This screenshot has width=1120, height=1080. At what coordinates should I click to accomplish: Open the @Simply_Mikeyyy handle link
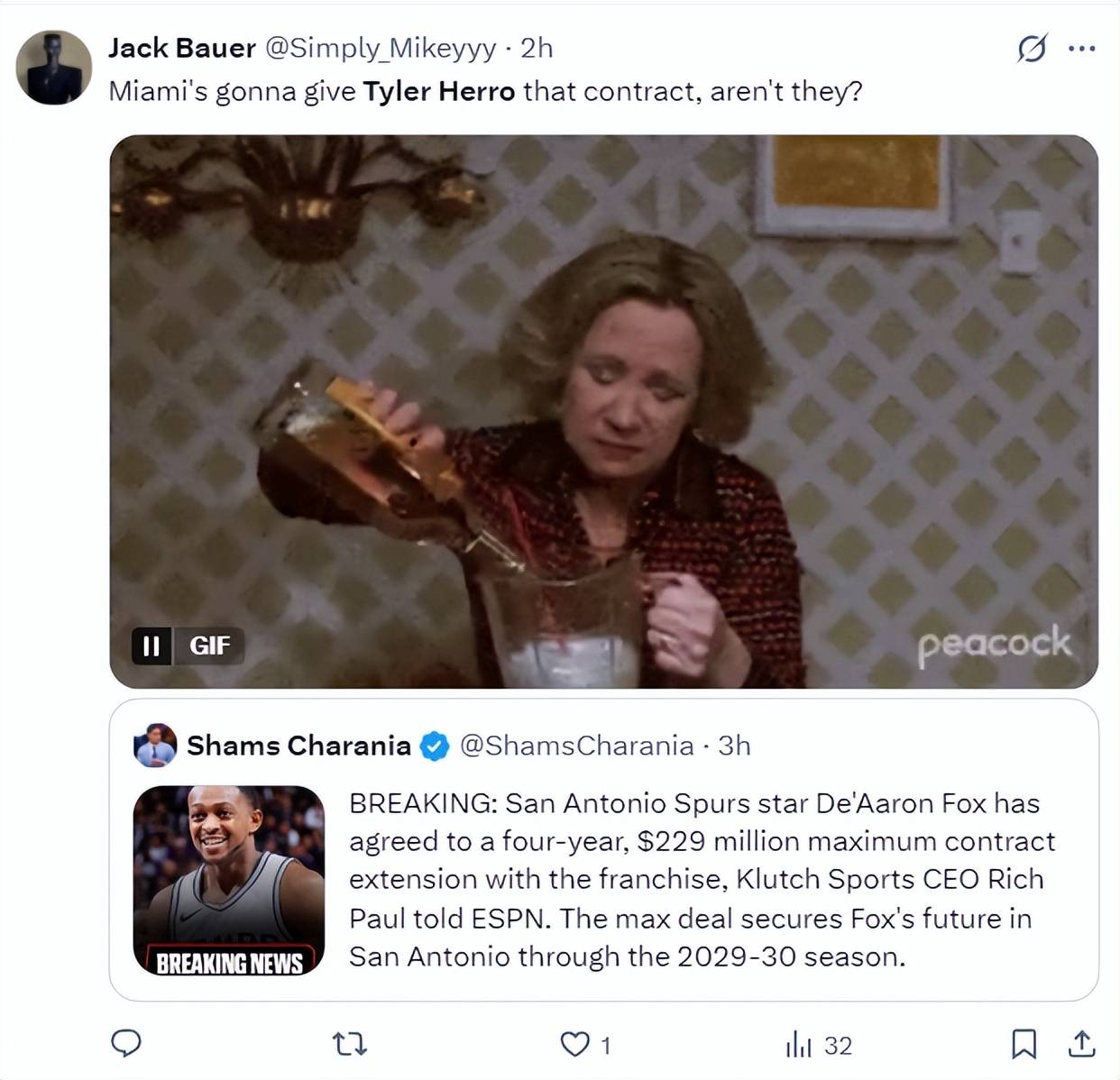point(380,48)
